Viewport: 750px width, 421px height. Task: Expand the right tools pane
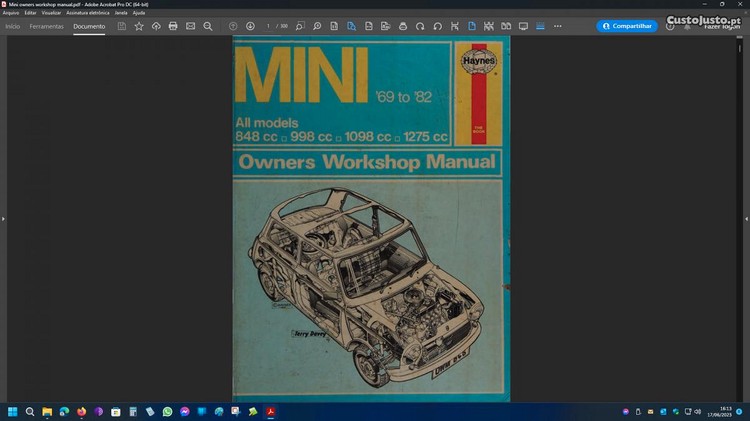(745, 218)
